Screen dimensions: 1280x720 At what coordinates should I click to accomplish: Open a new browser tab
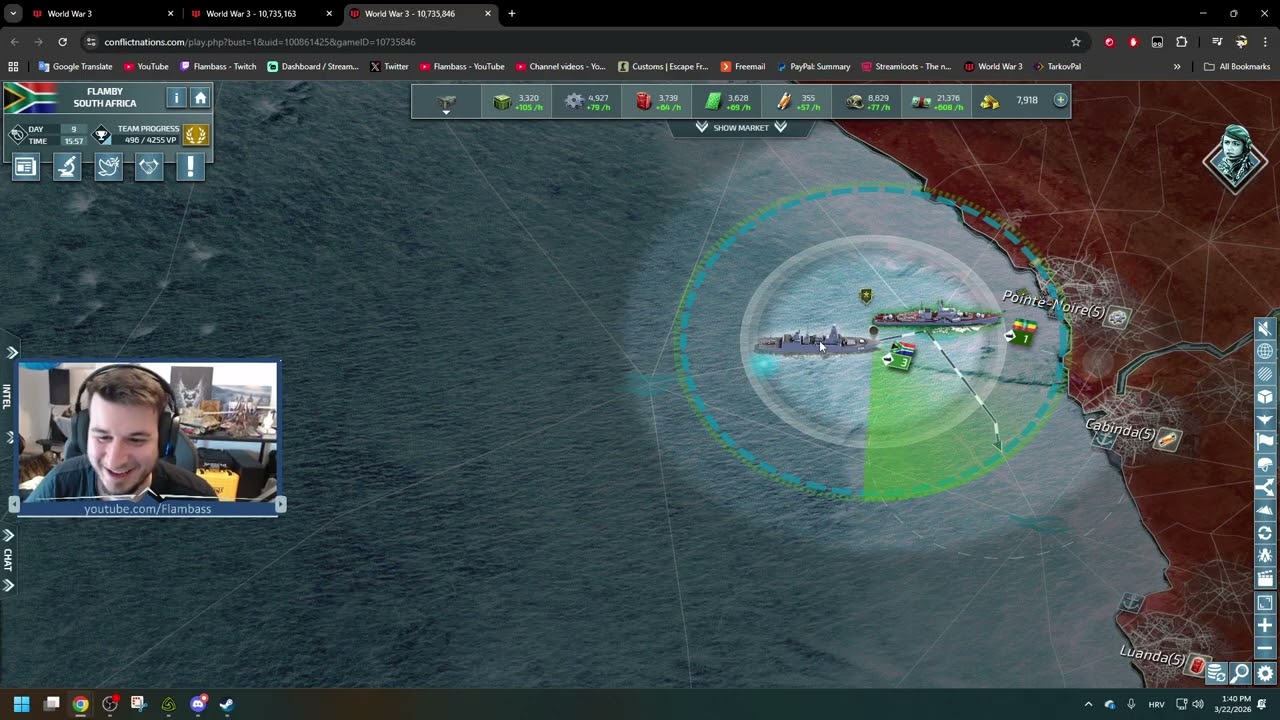(512, 14)
